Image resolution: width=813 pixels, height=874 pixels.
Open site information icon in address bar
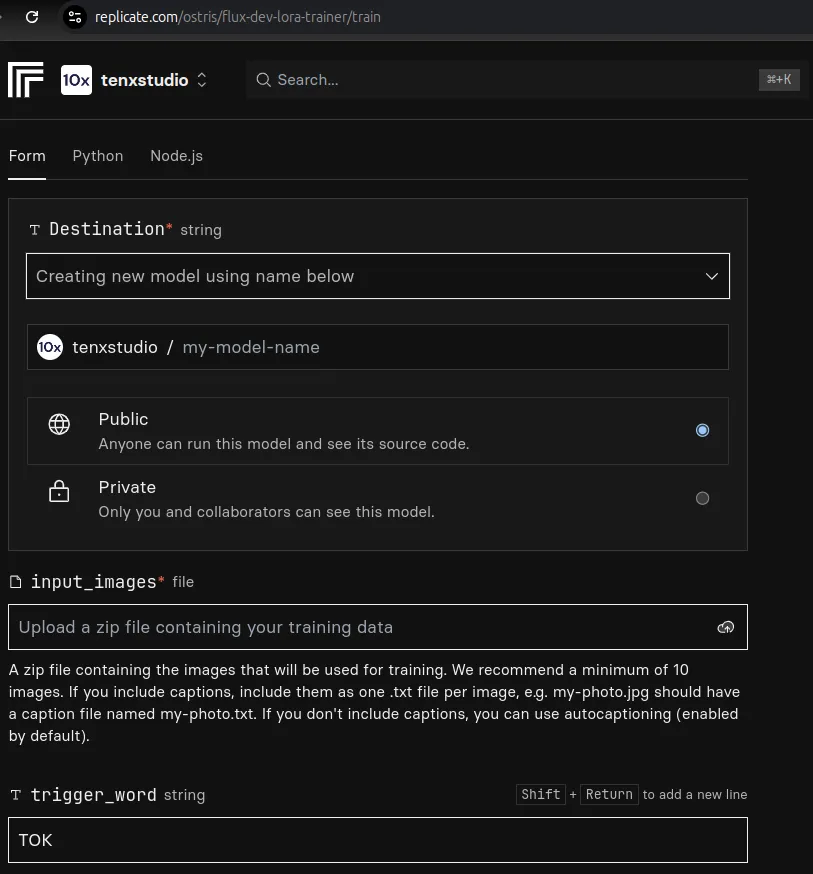point(75,17)
